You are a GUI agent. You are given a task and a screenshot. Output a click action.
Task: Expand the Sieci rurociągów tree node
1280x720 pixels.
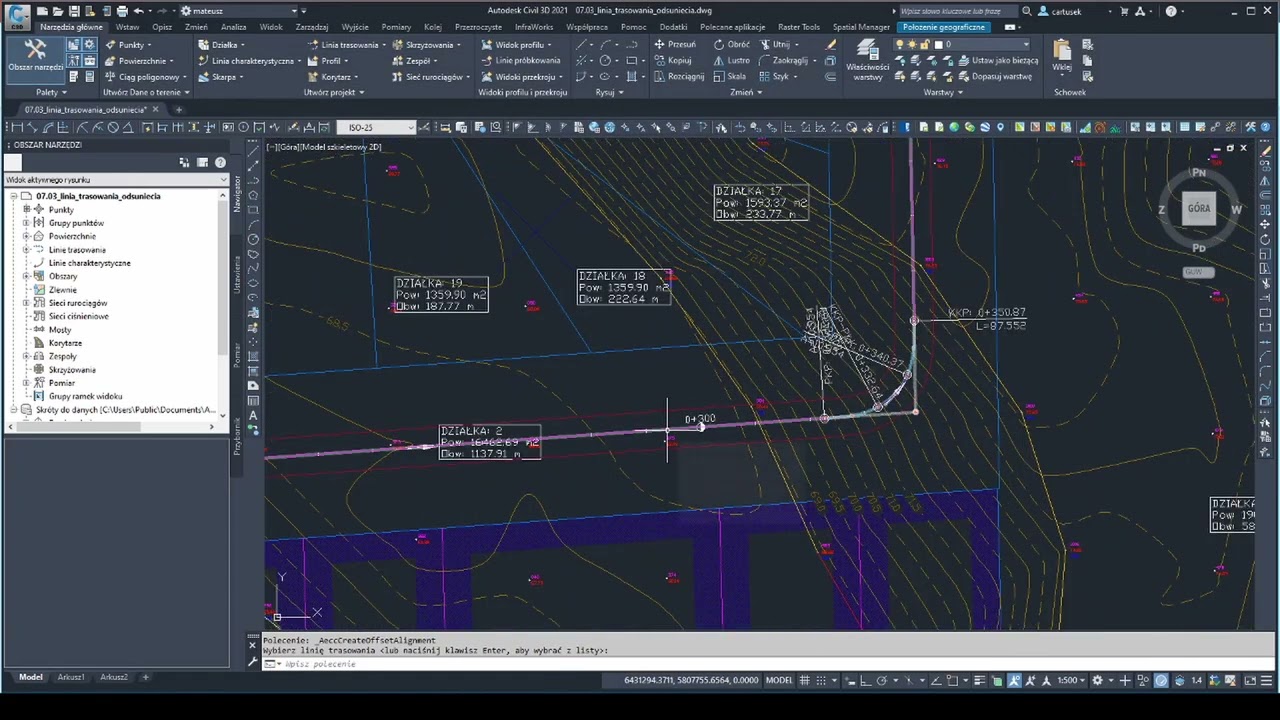coord(27,303)
